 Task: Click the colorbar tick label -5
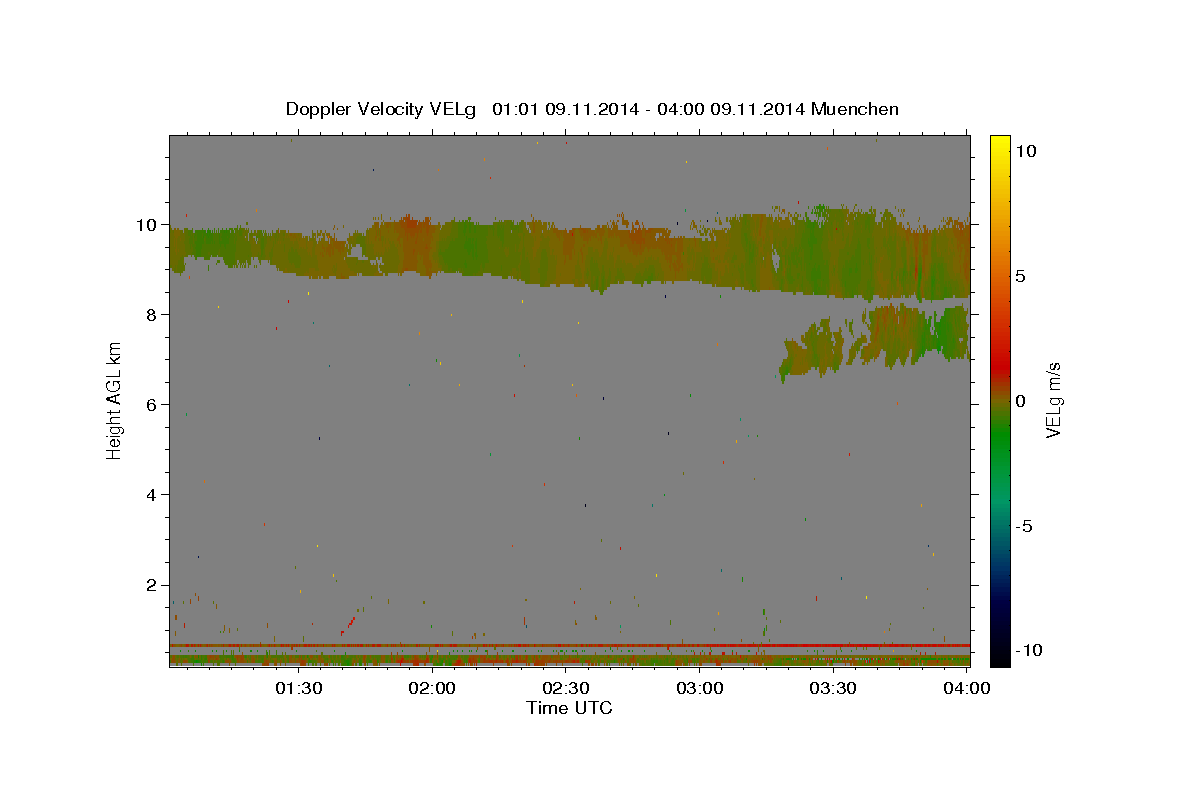tap(1026, 526)
